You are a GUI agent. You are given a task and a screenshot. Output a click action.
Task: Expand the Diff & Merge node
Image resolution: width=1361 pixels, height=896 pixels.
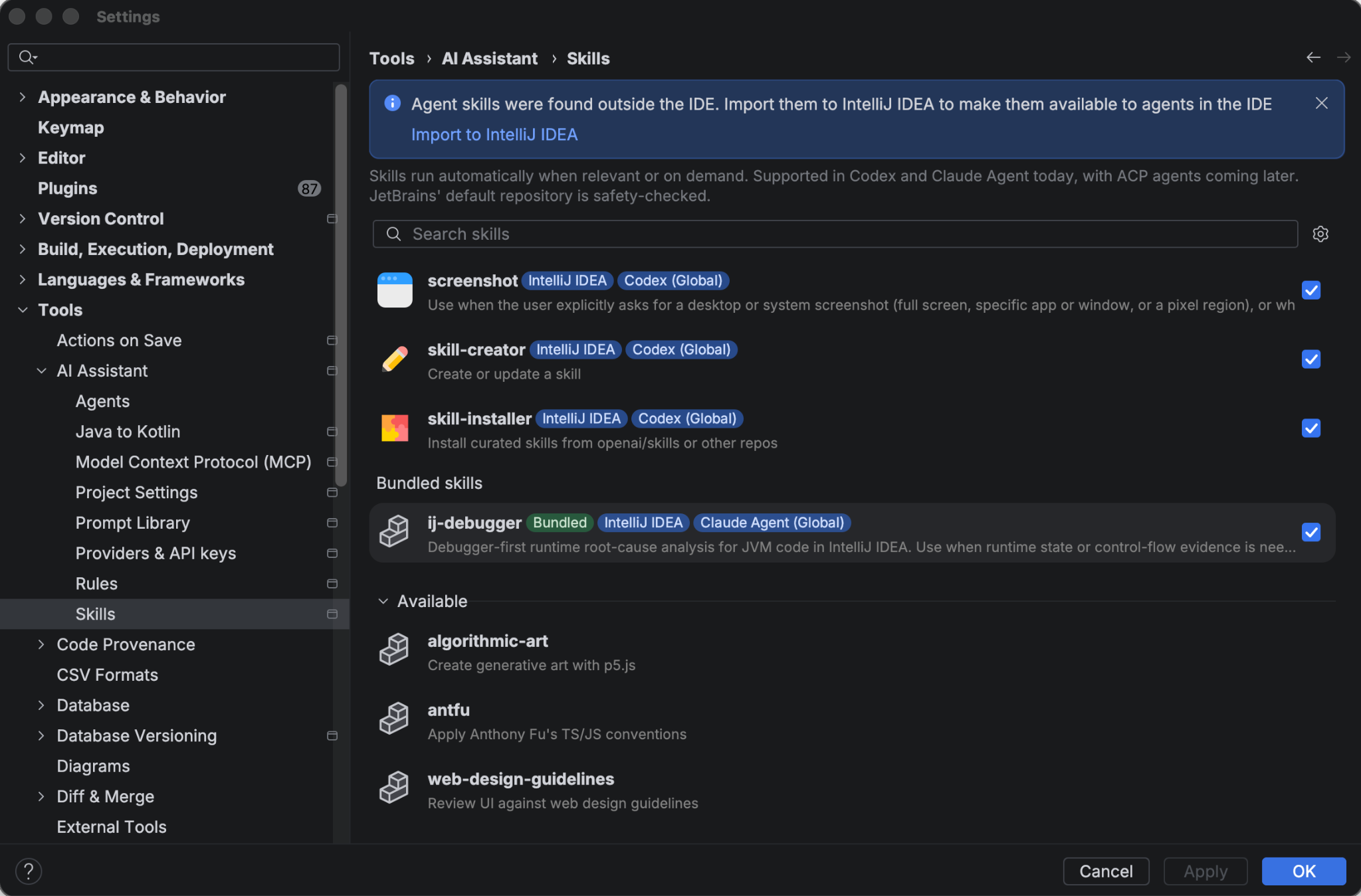click(x=41, y=796)
